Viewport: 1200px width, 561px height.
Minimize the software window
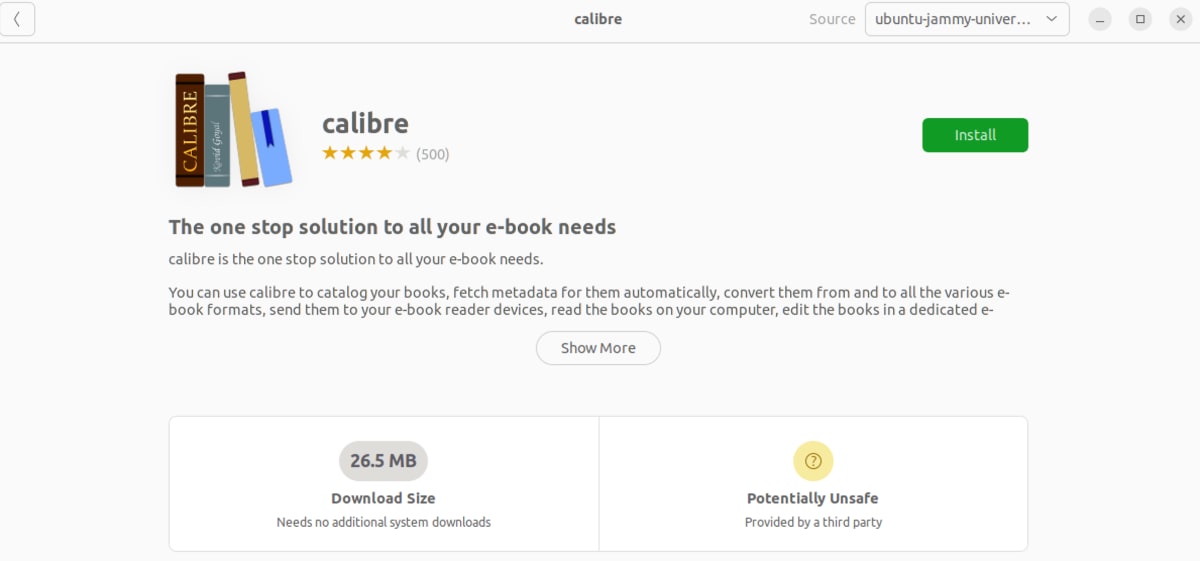(1100, 19)
